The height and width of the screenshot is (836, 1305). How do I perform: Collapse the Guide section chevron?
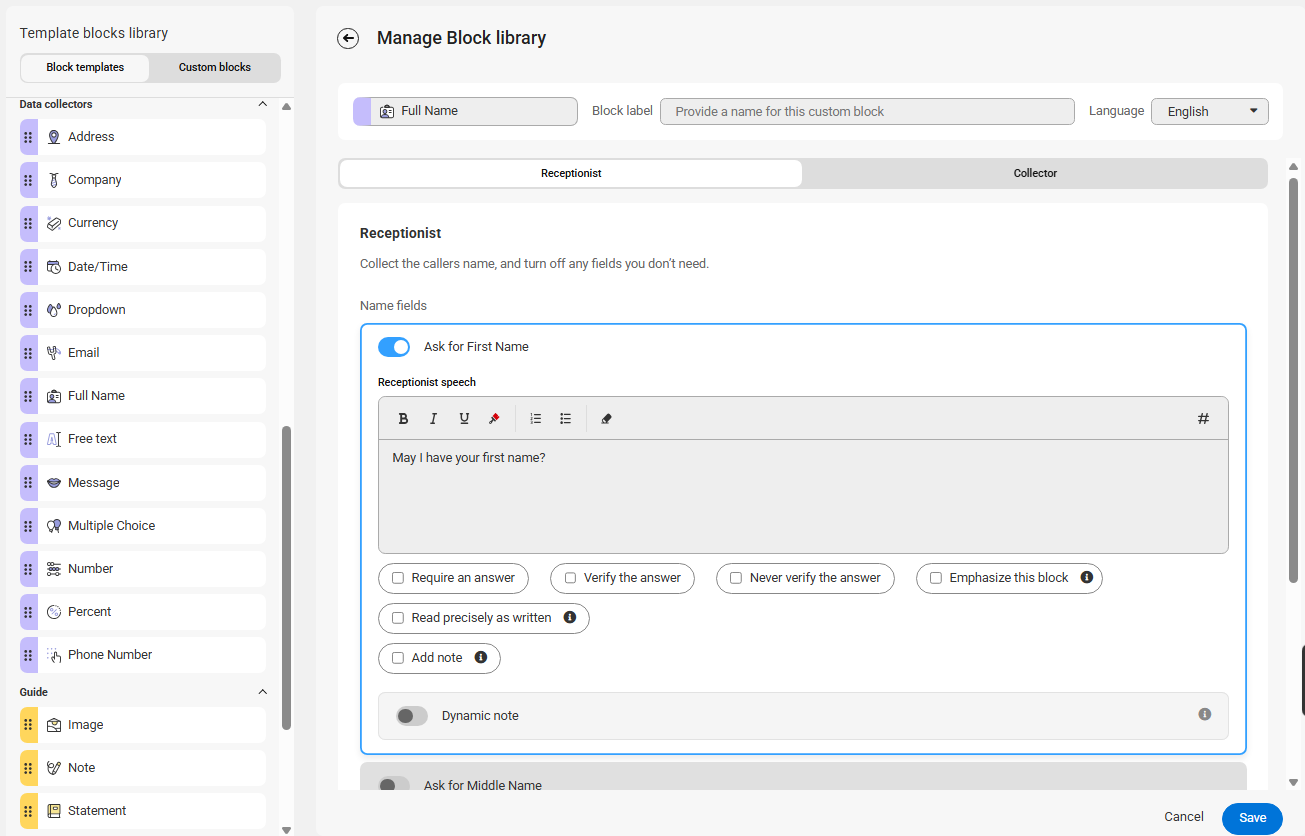263,692
